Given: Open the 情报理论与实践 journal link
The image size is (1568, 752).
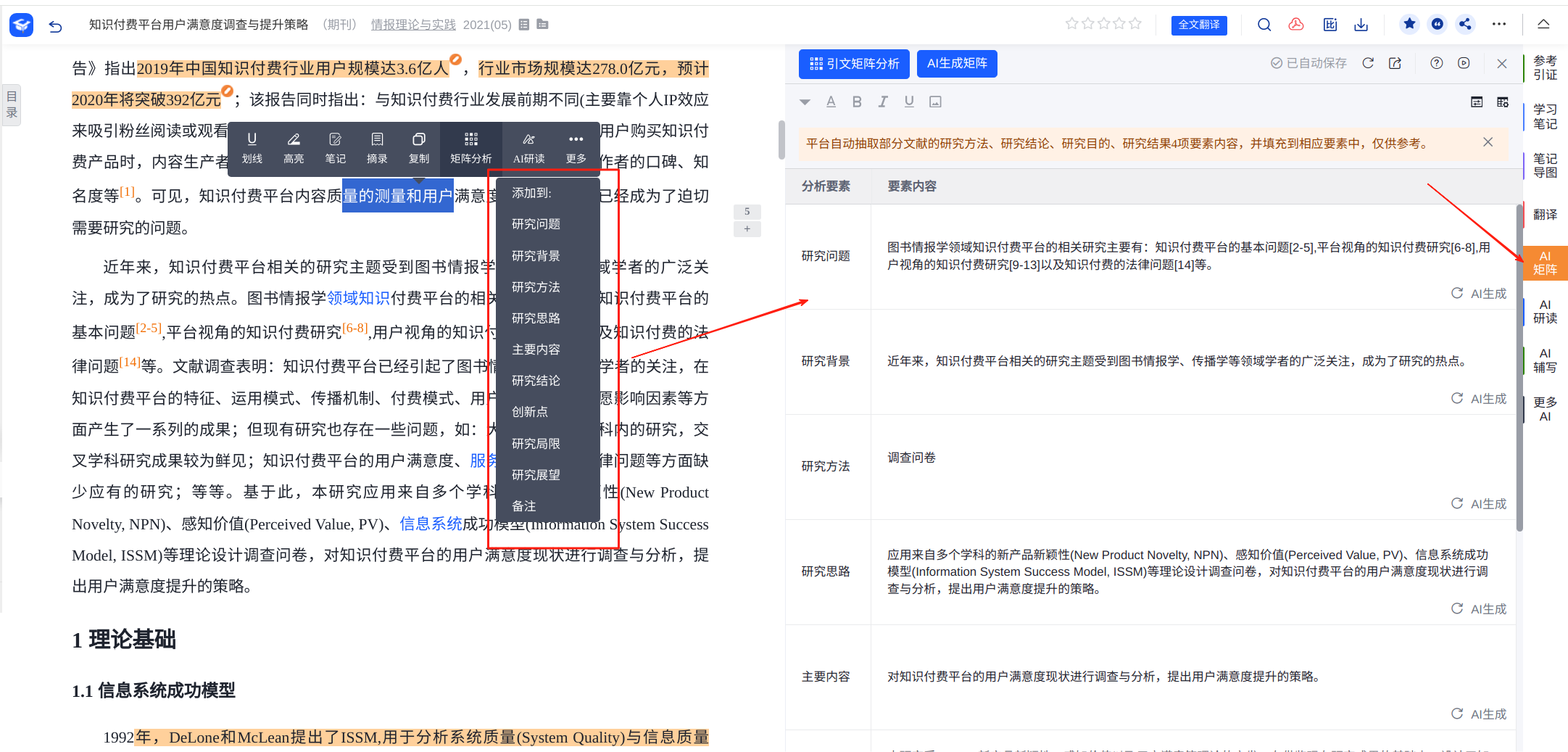Looking at the screenshot, I should (413, 25).
